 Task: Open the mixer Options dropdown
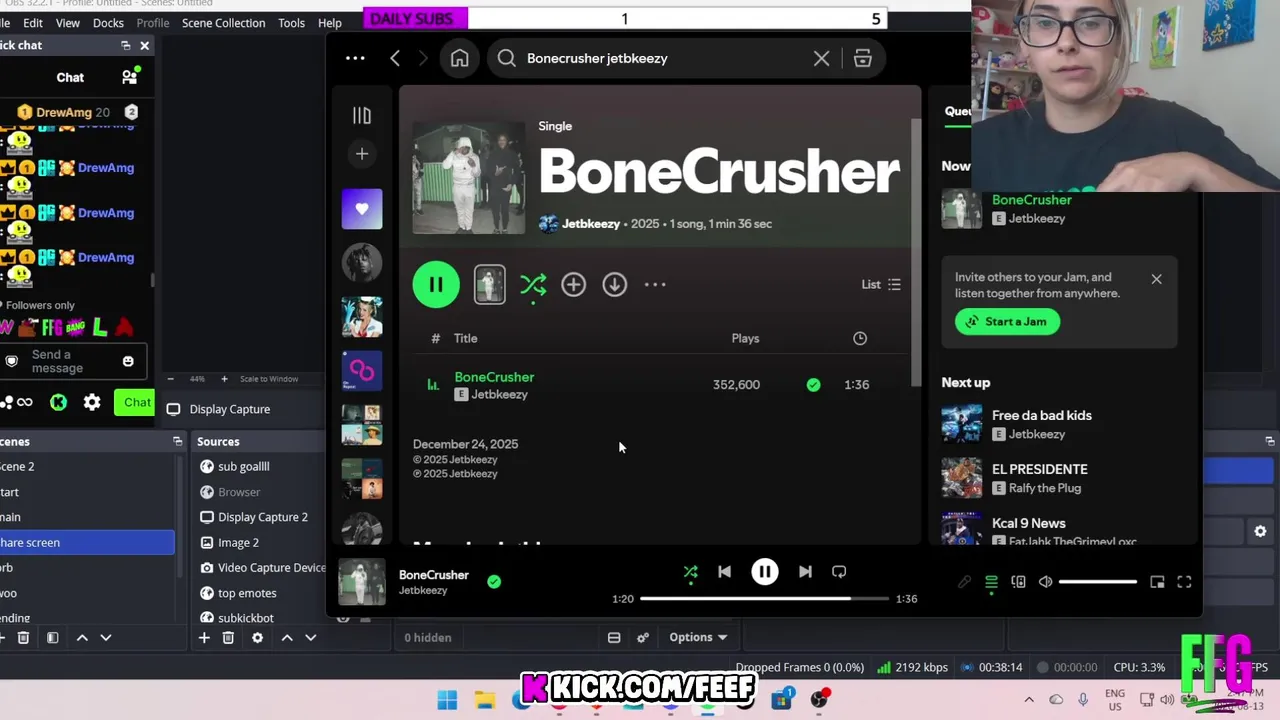[x=698, y=638]
